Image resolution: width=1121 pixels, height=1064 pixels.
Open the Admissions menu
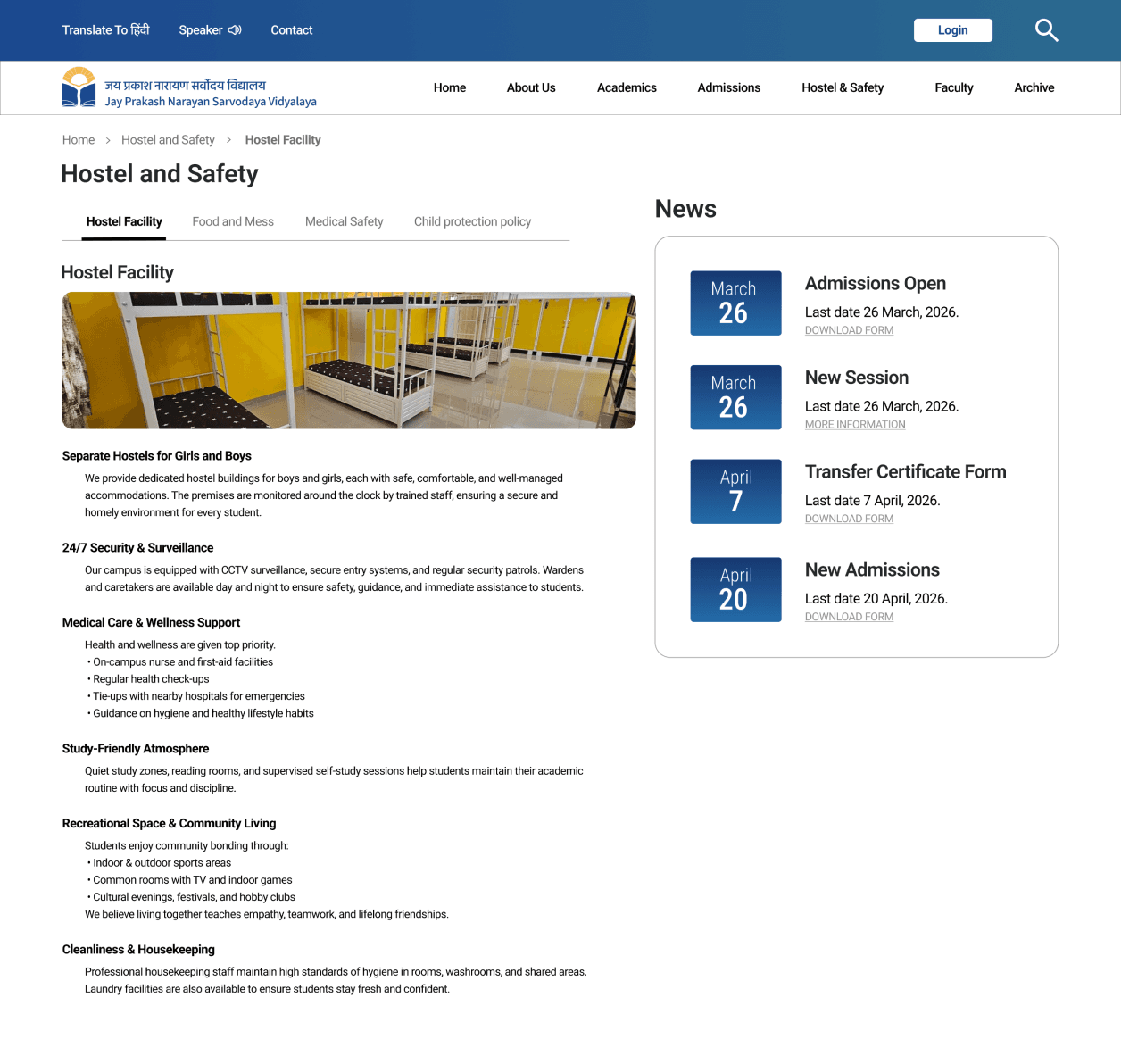729,87
